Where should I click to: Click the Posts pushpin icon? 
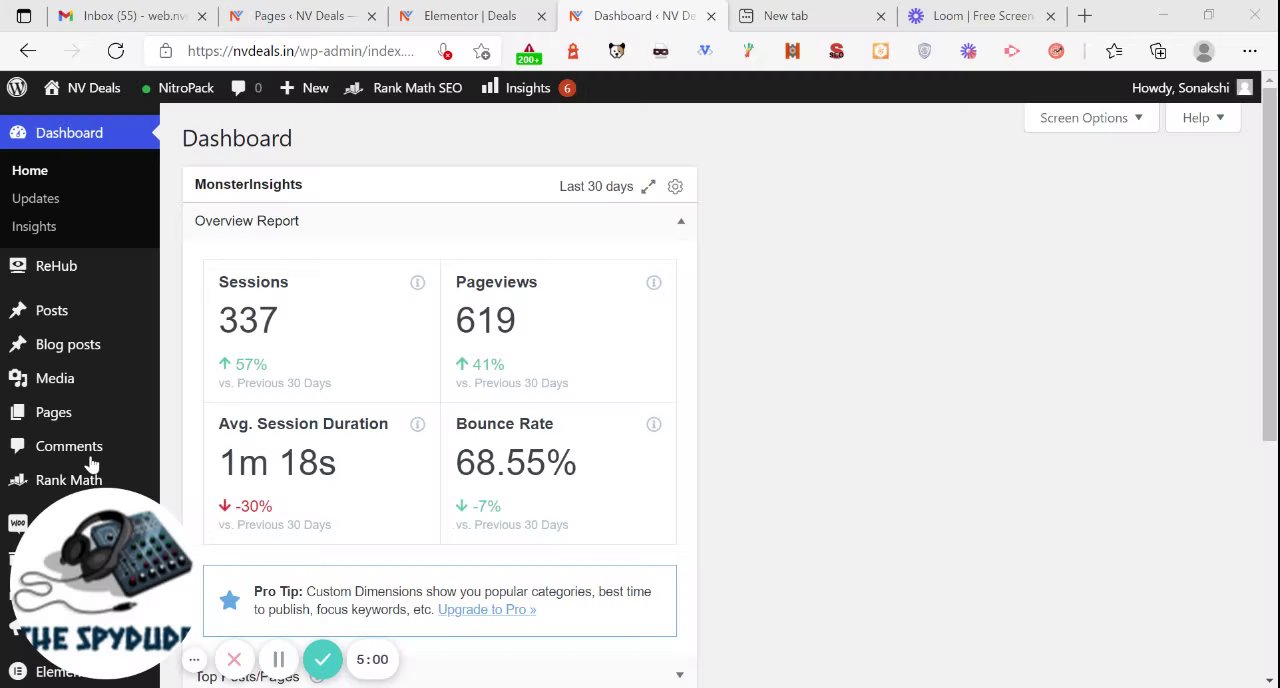[18, 310]
